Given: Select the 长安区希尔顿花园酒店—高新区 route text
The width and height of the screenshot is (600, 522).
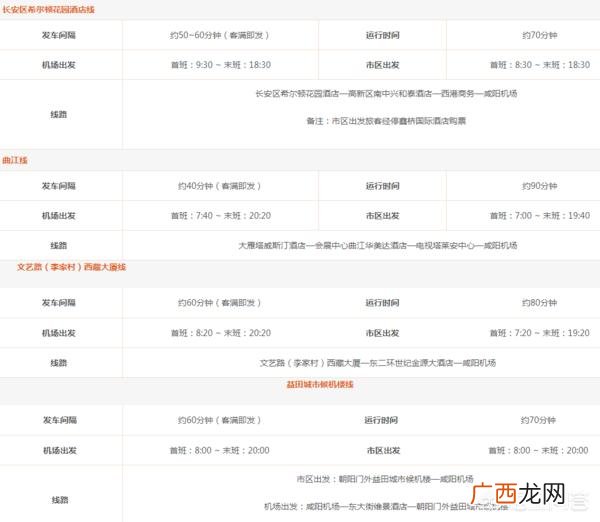Looking at the screenshot, I should pos(386,93).
